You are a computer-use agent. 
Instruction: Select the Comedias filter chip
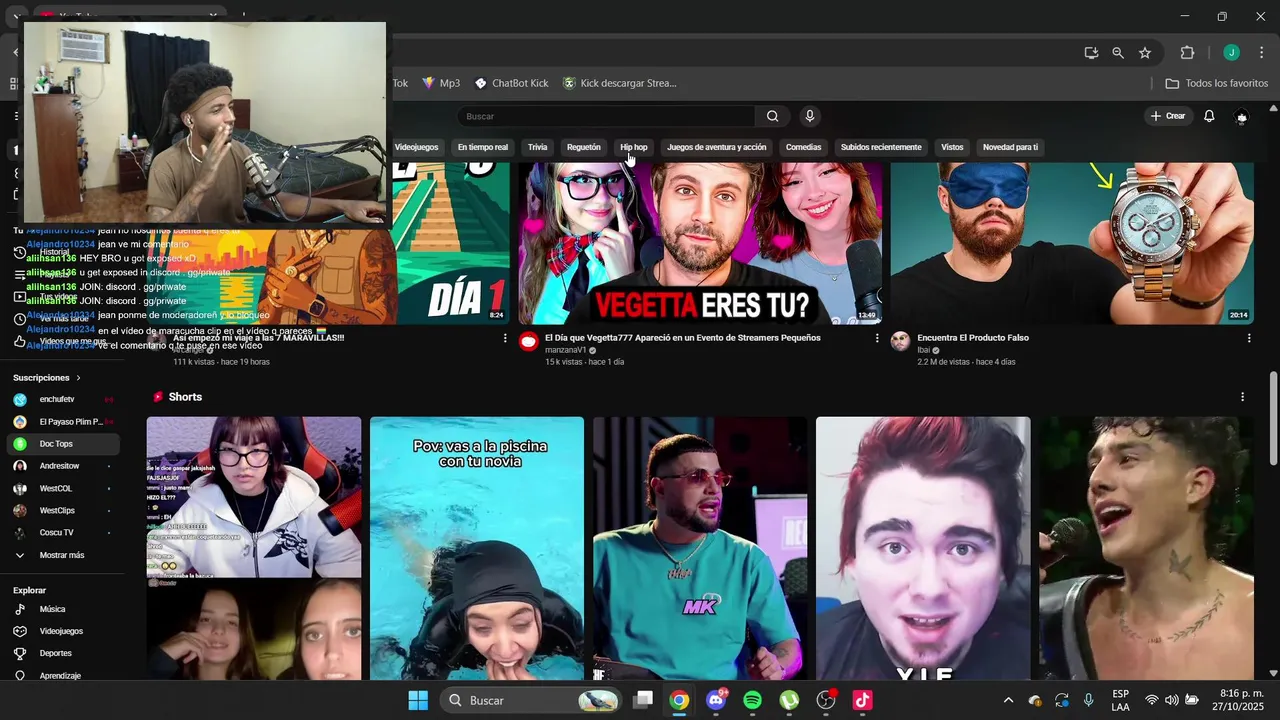[x=803, y=147]
